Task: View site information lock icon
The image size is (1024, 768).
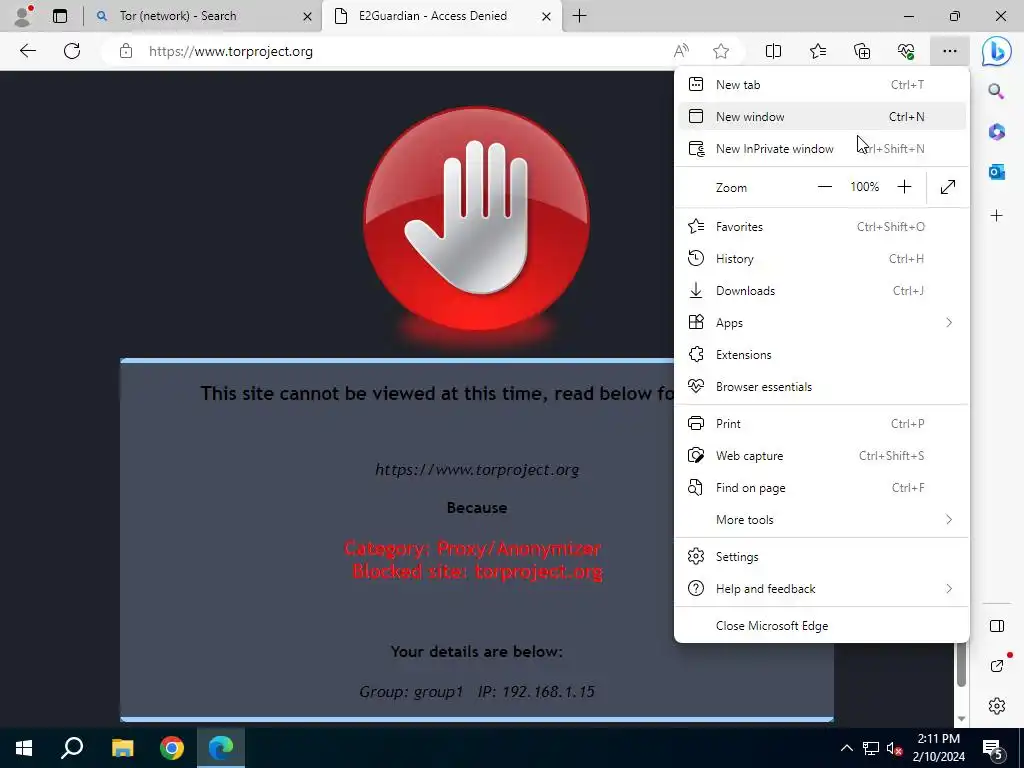Action: (x=126, y=51)
